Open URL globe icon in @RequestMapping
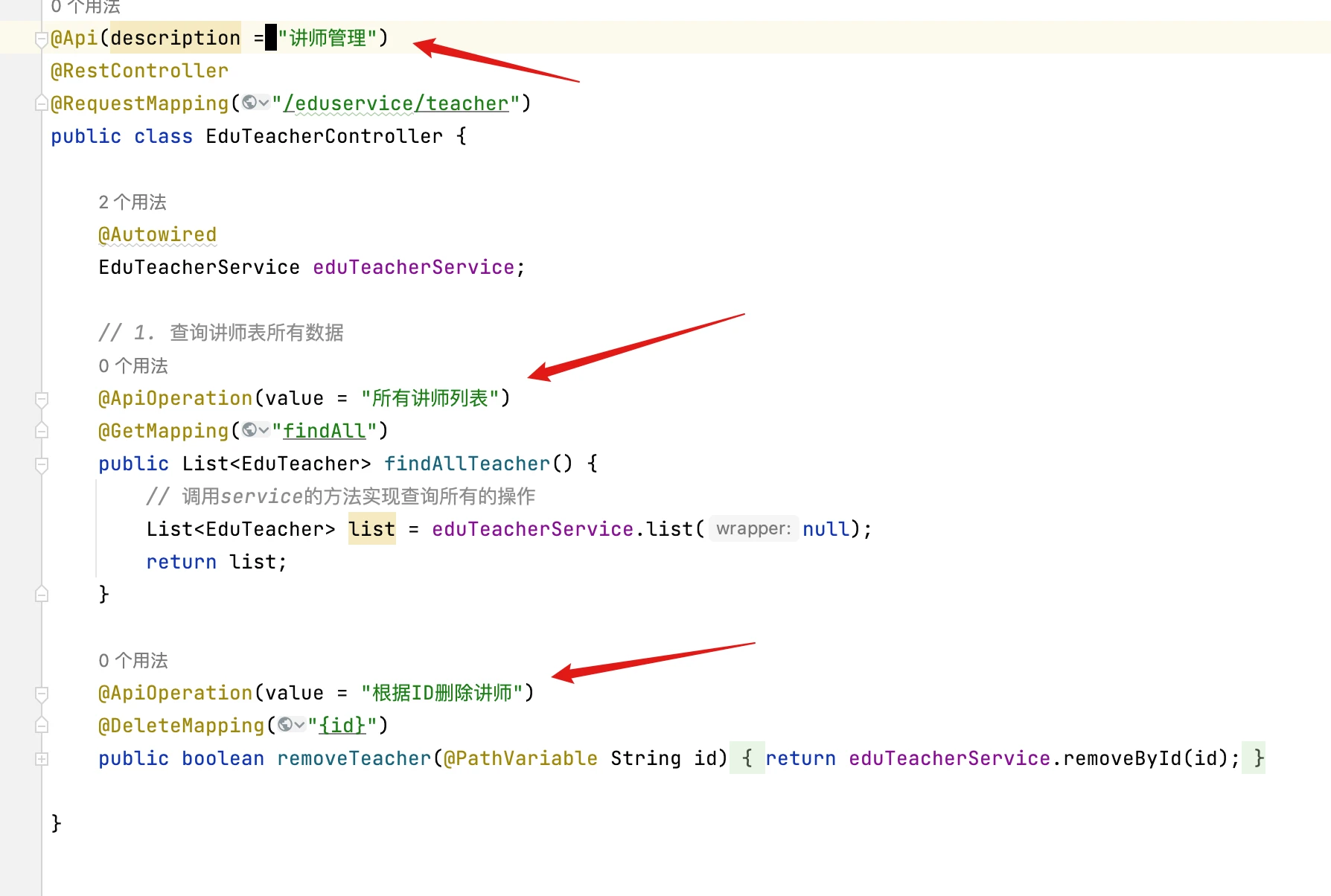 point(255,103)
